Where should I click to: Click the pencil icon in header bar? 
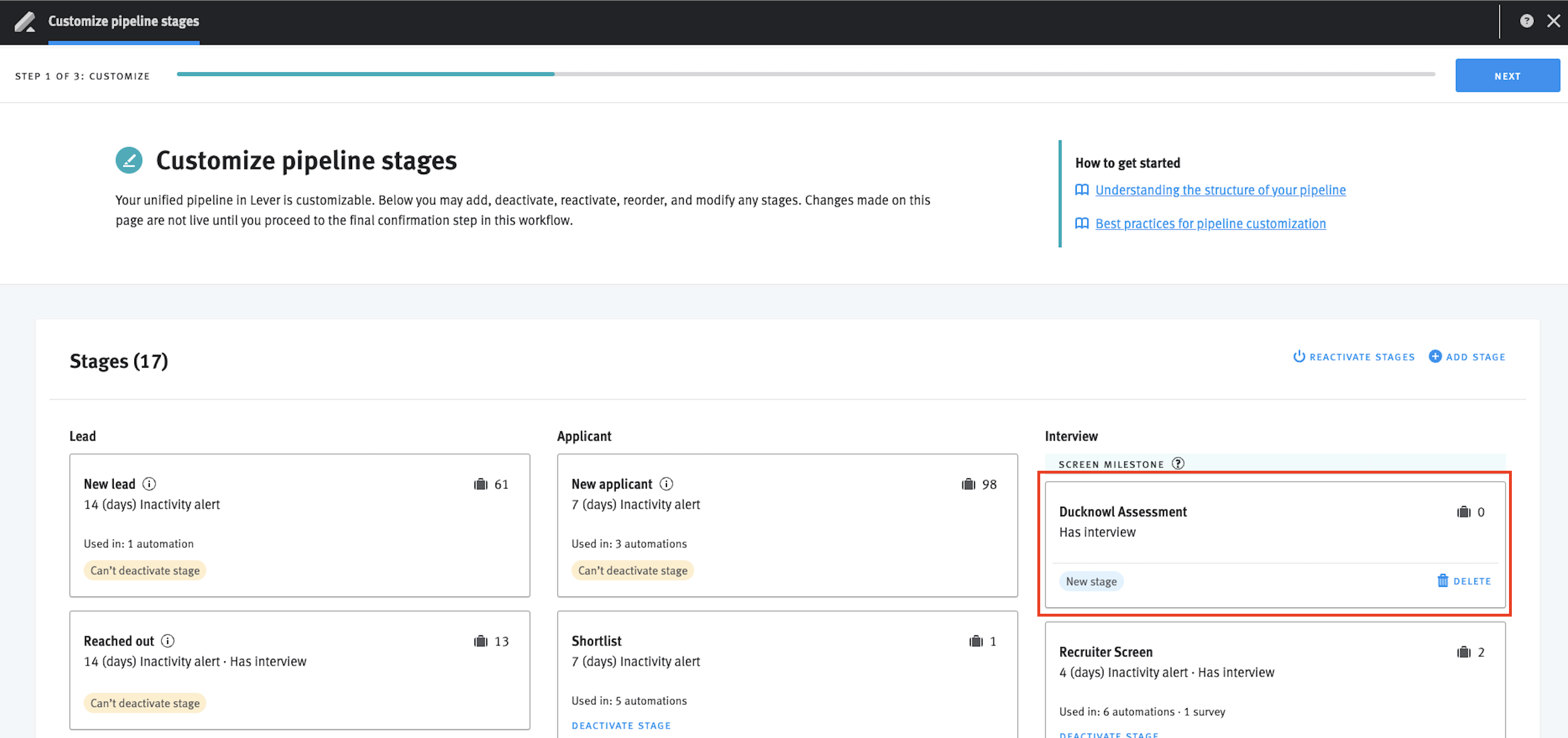(x=25, y=22)
